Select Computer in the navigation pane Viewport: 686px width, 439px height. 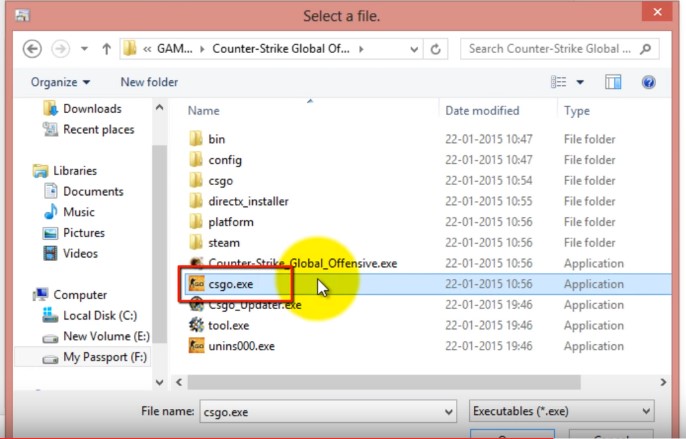70,295
